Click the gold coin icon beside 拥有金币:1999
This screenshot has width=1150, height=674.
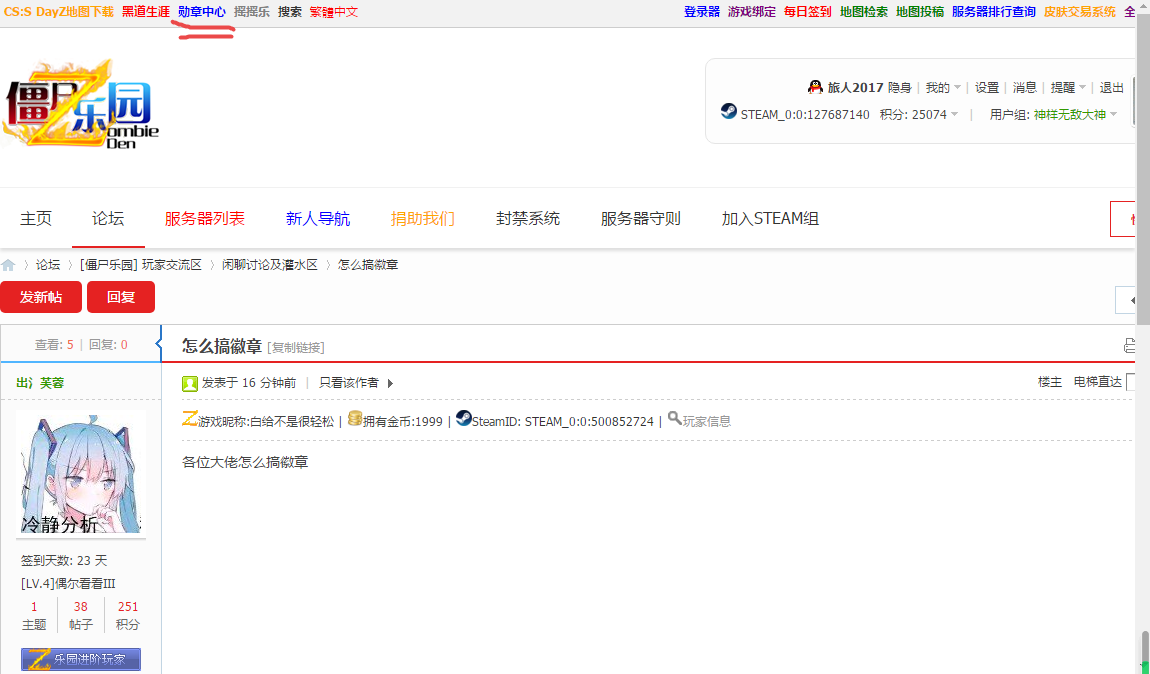[355, 420]
